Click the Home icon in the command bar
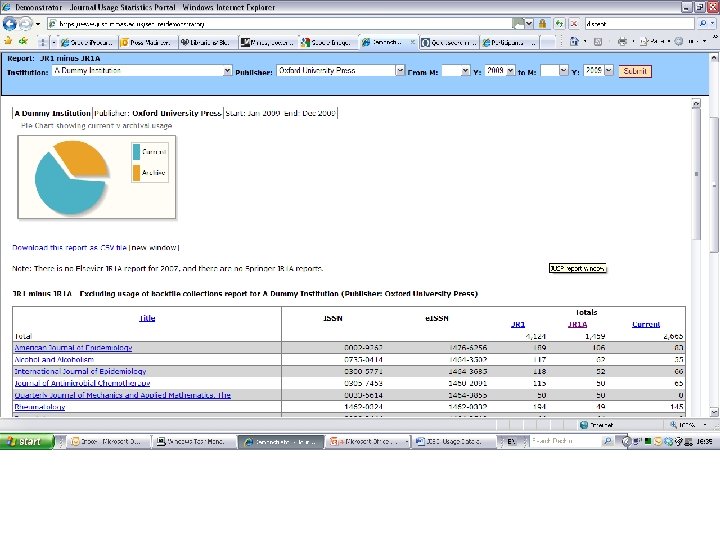Viewport: 720px width, 540px height. pyautogui.click(x=574, y=42)
